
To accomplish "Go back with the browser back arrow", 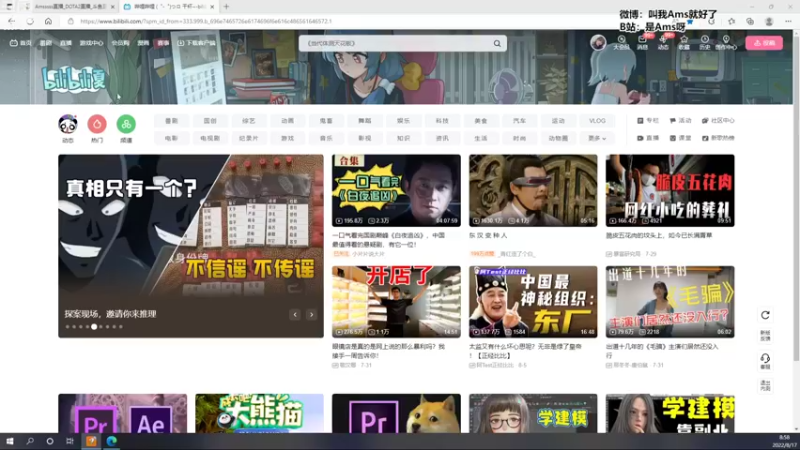I will pos(12,21).
